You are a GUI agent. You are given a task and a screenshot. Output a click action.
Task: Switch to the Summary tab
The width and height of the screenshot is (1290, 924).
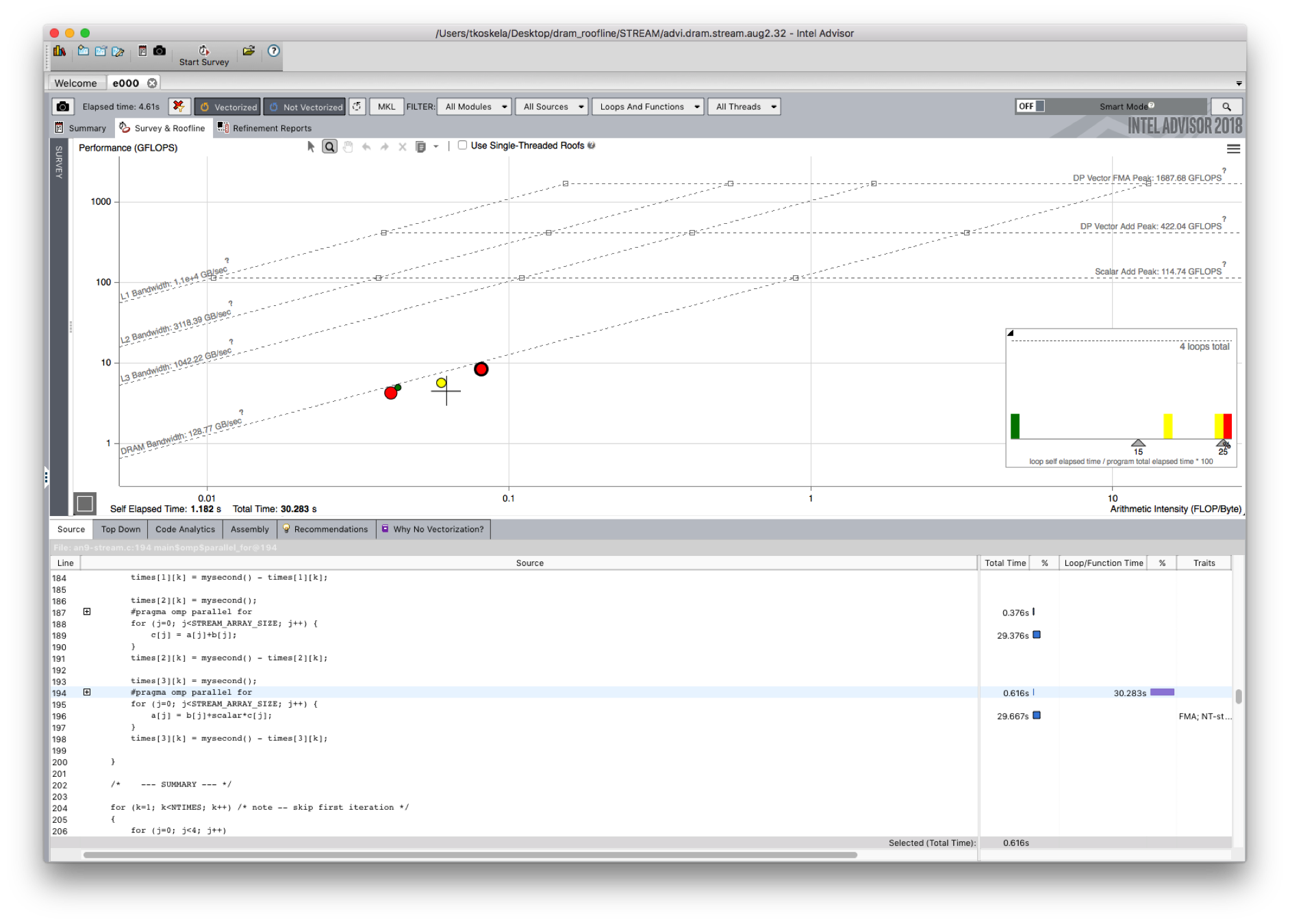coord(81,128)
